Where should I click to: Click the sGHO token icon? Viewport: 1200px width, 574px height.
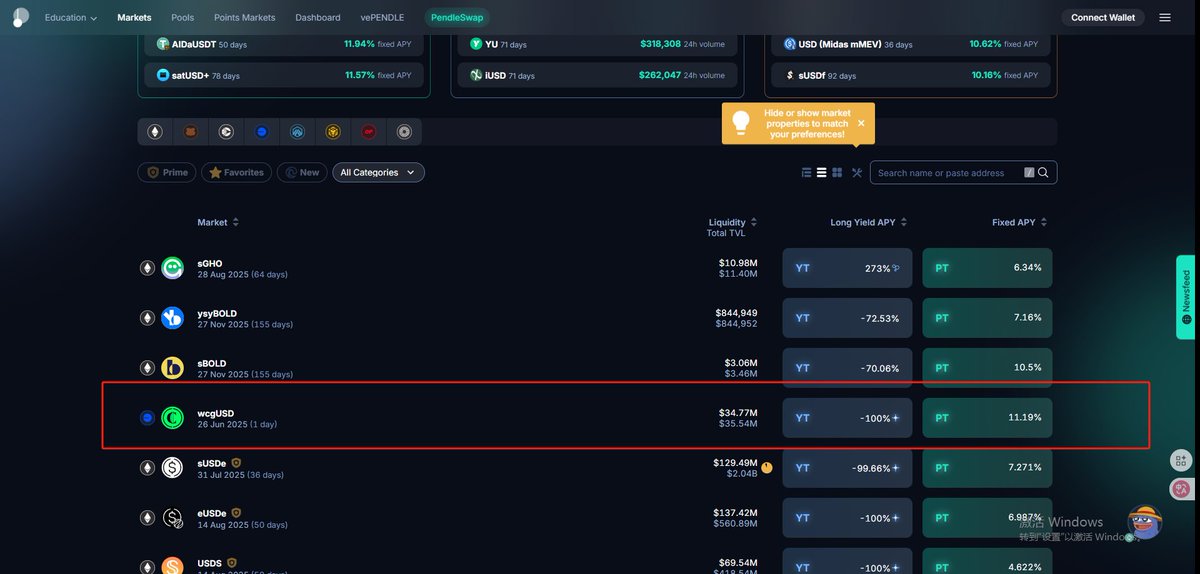172,268
